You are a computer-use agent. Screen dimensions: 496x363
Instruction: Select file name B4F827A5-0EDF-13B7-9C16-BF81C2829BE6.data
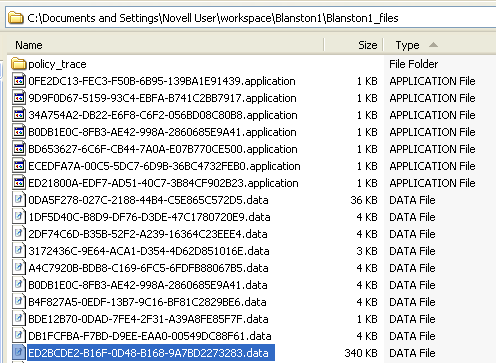(x=147, y=302)
